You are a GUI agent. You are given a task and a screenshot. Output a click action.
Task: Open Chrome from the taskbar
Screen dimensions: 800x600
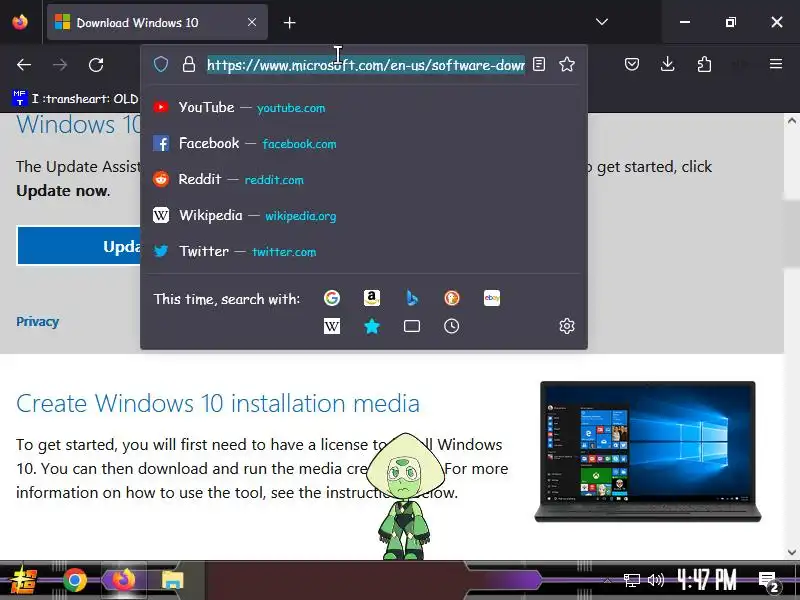tap(75, 580)
